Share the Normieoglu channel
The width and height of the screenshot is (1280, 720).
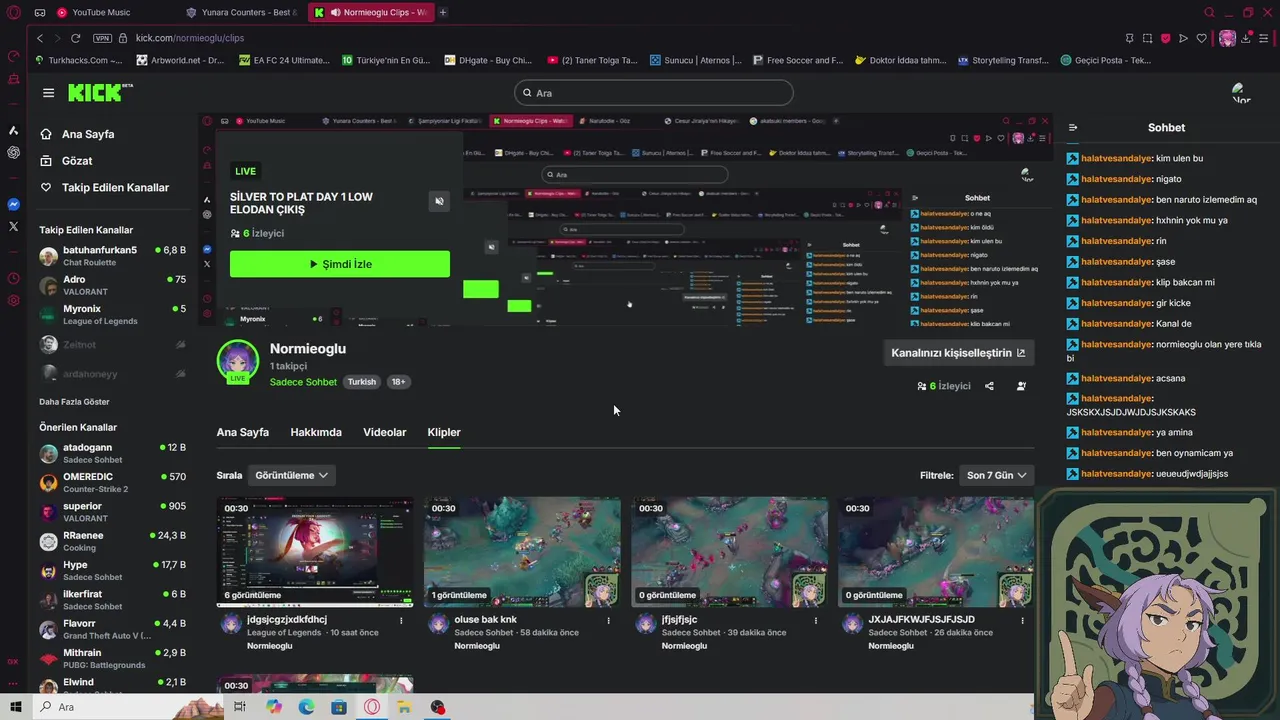tap(989, 386)
